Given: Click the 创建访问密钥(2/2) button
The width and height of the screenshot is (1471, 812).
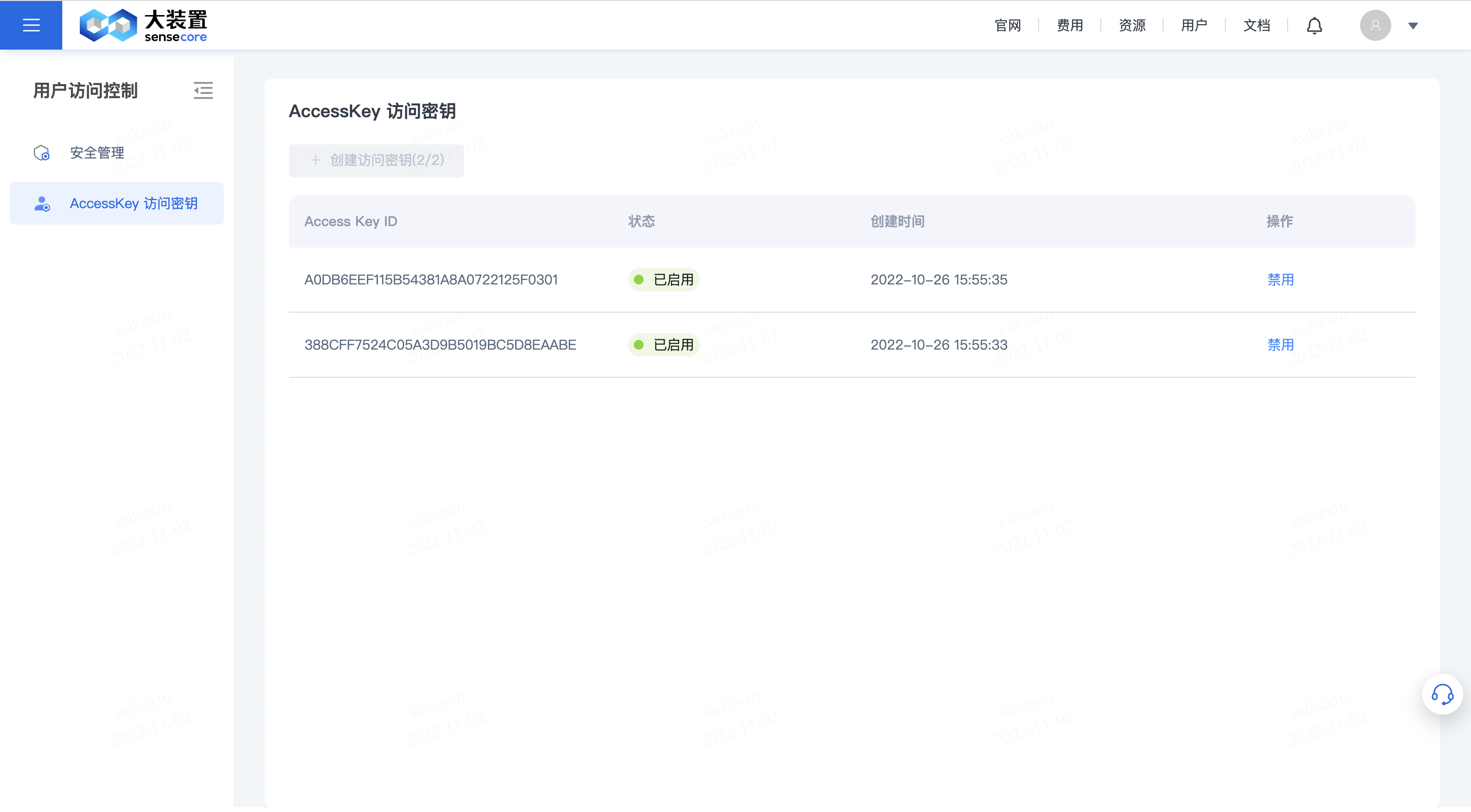Looking at the screenshot, I should (x=377, y=160).
